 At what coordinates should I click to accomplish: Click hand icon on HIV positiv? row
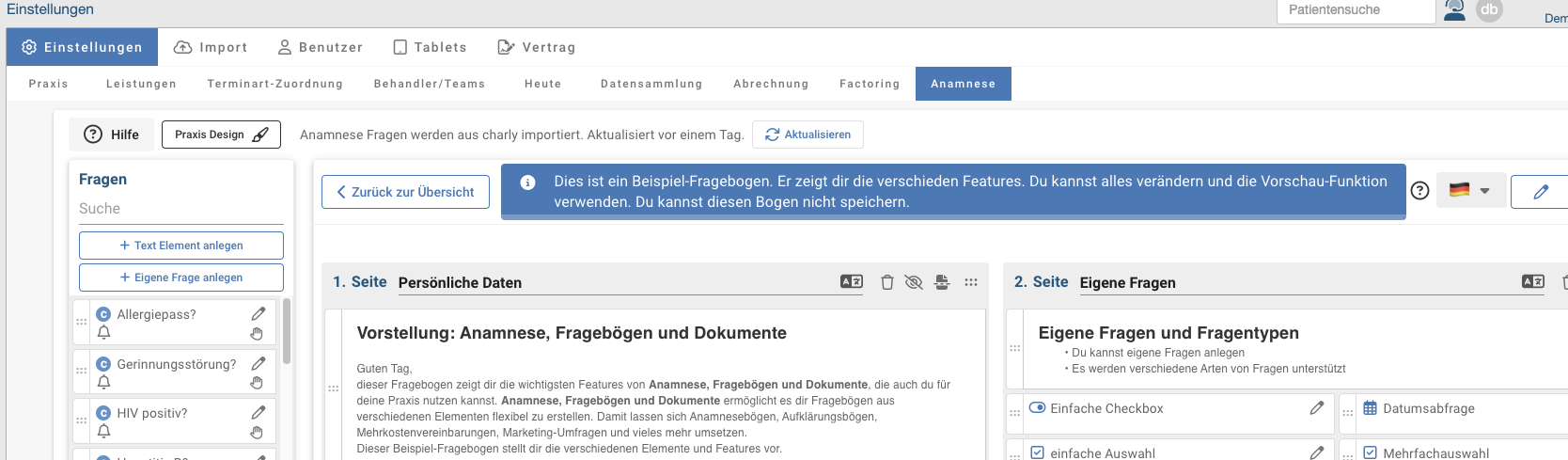click(x=257, y=433)
